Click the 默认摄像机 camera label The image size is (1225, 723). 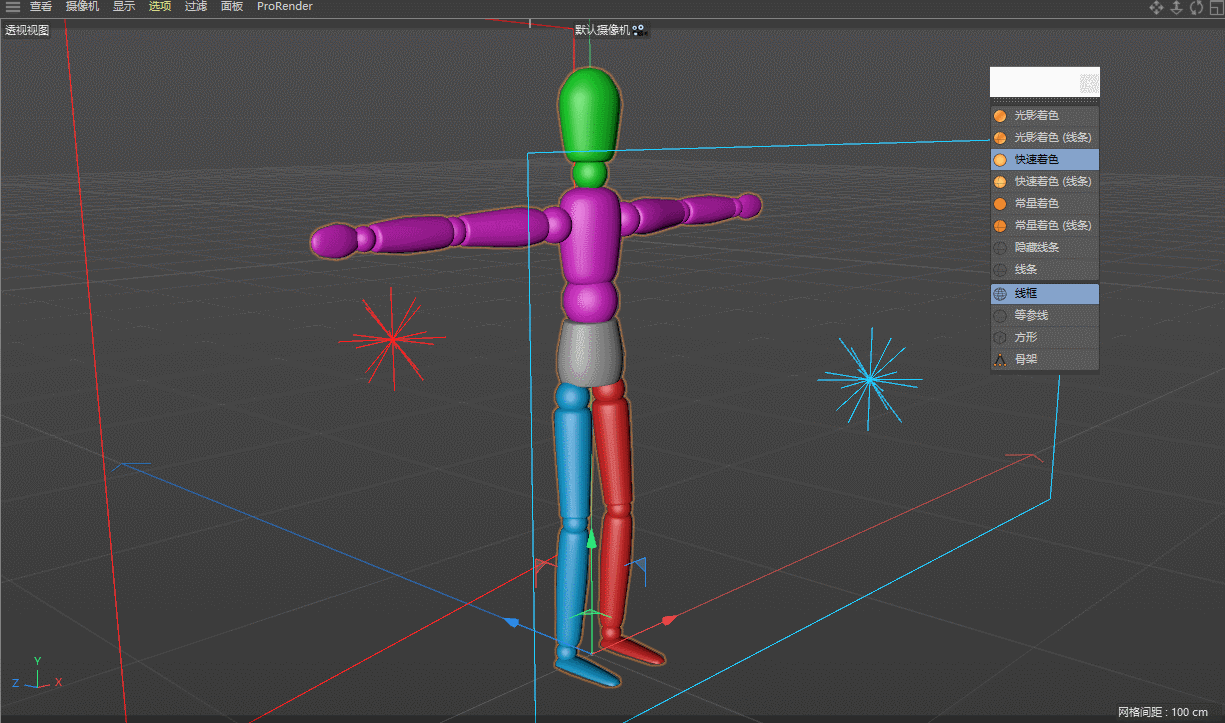pos(603,30)
